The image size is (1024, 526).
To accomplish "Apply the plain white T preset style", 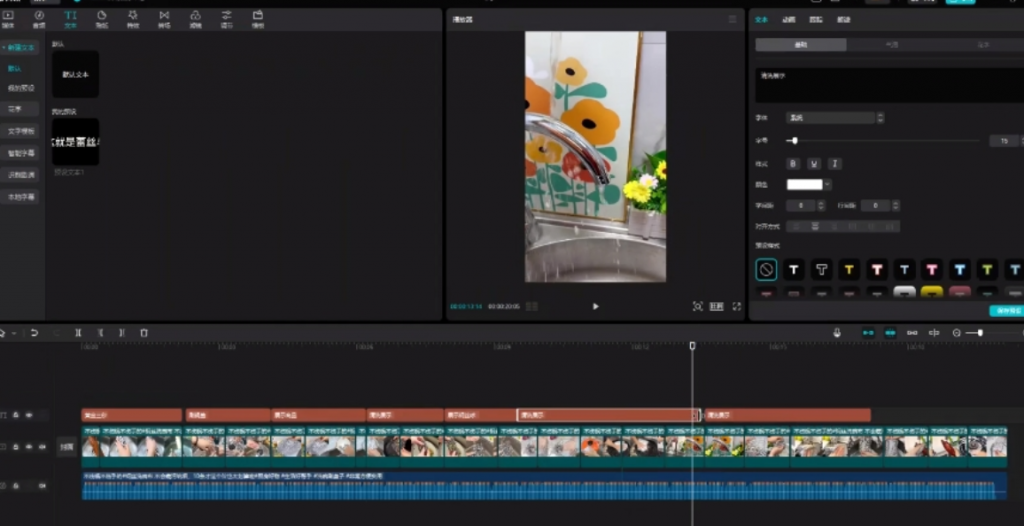I will [x=793, y=269].
